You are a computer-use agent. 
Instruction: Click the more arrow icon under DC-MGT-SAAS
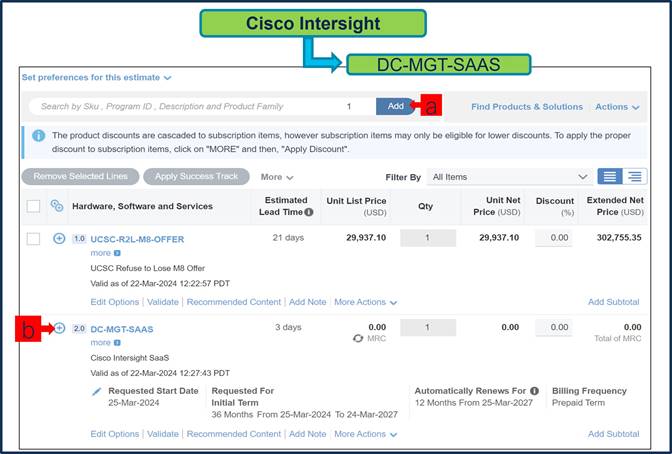click(117, 343)
